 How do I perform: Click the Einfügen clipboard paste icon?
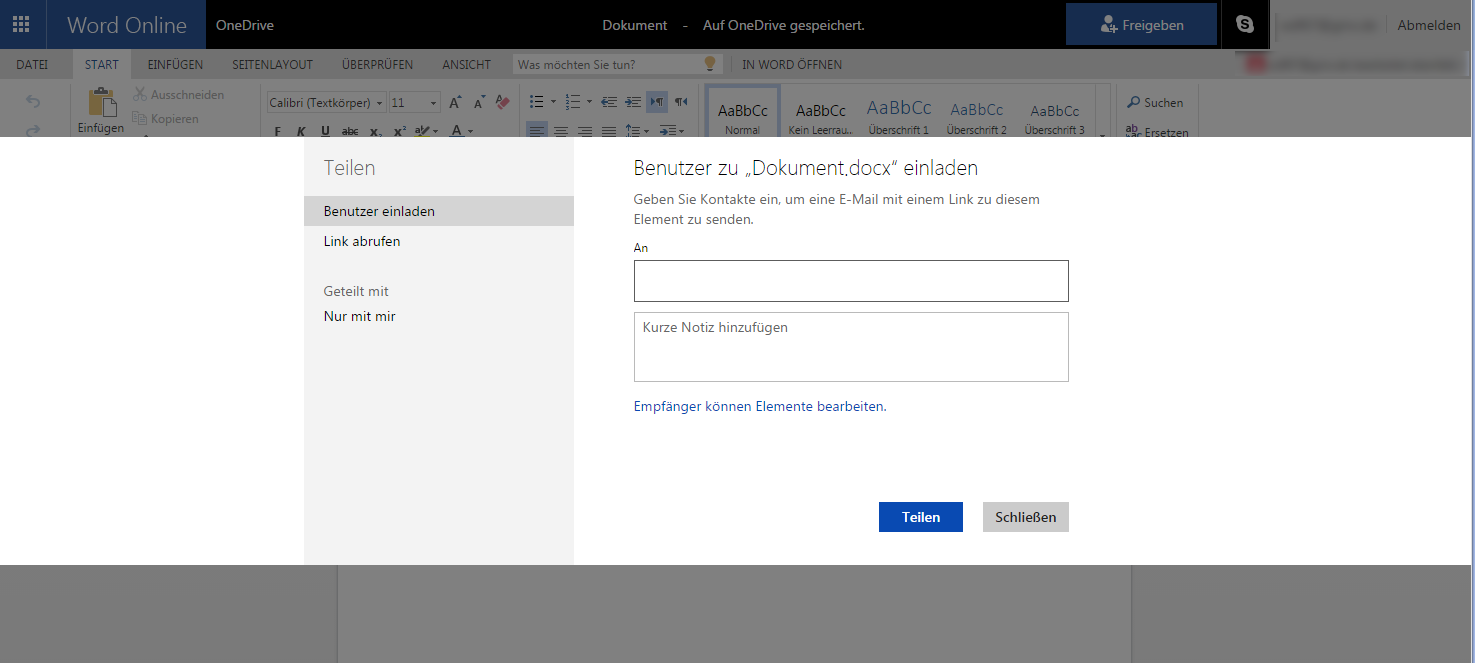click(x=101, y=103)
